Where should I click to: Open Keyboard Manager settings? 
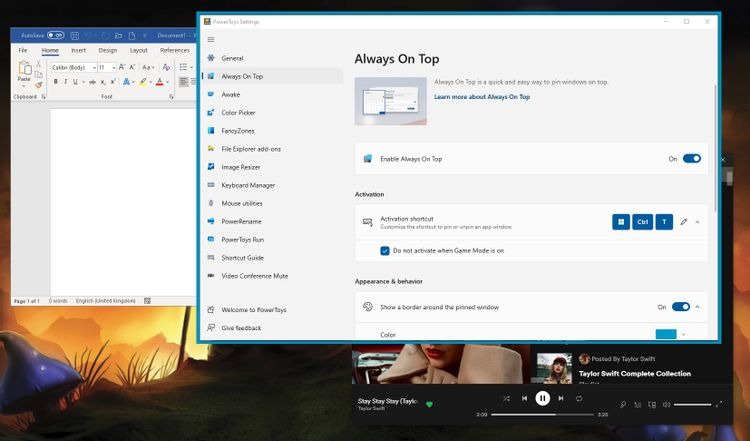273,186
